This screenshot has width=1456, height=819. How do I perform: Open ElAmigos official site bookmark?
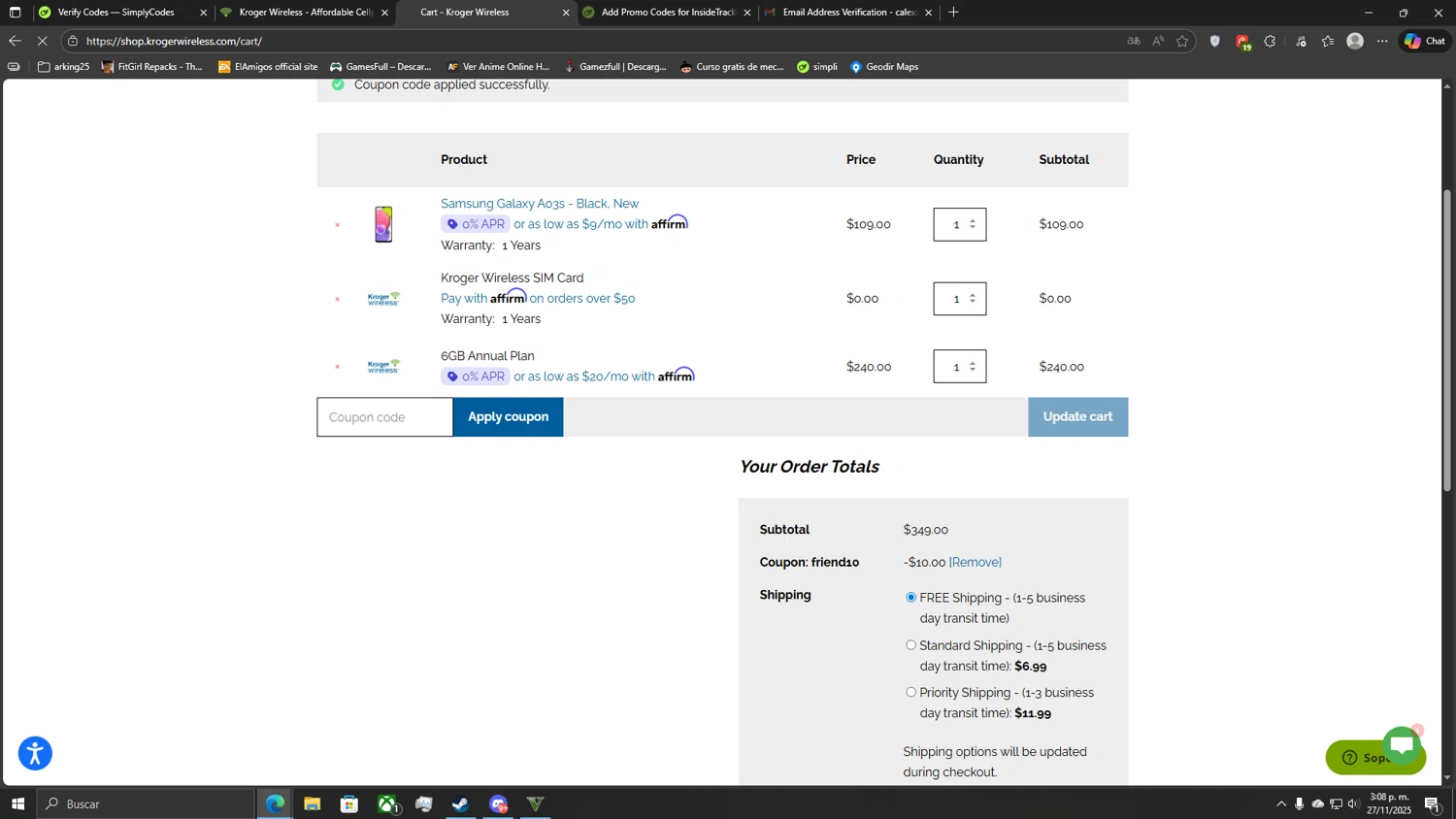268,67
